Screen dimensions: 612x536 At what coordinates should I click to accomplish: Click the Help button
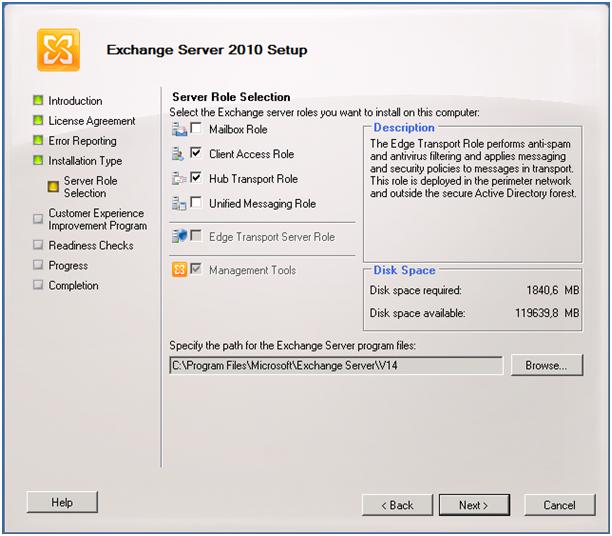click(x=62, y=502)
